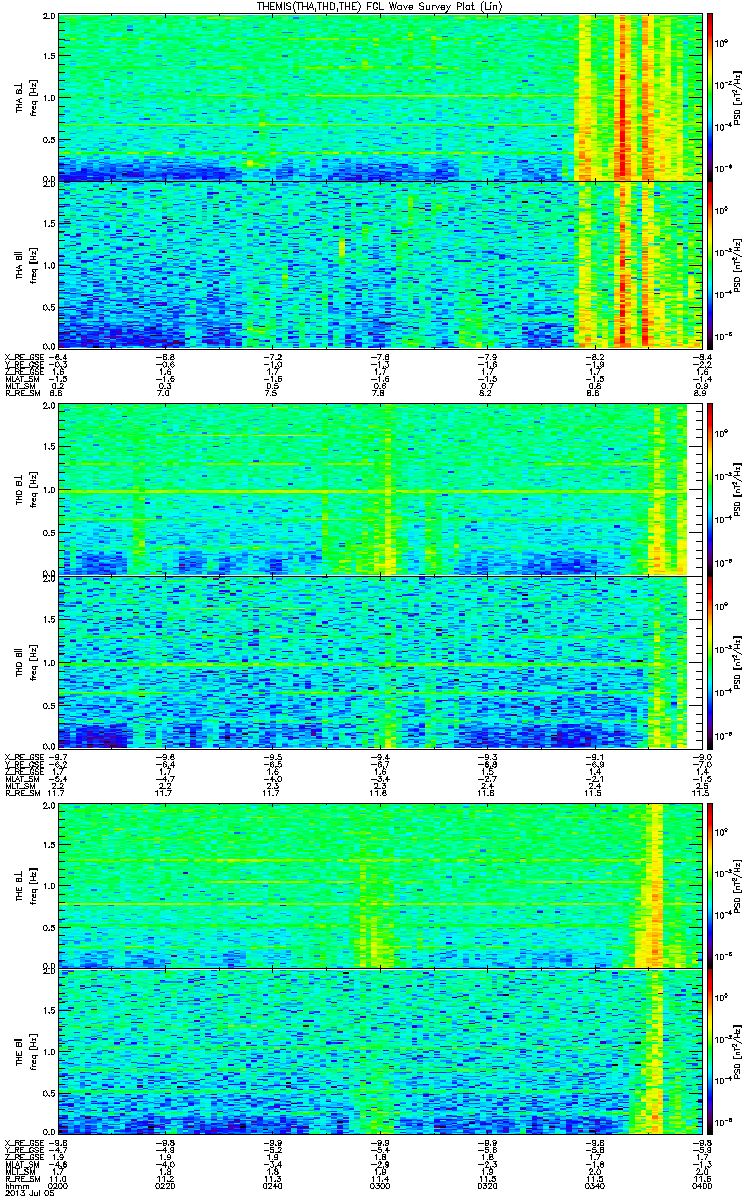Viewport: 750px width, 1200px height.
Task: Click the THE B-parallel spectrogram panel
Action: point(378,1053)
